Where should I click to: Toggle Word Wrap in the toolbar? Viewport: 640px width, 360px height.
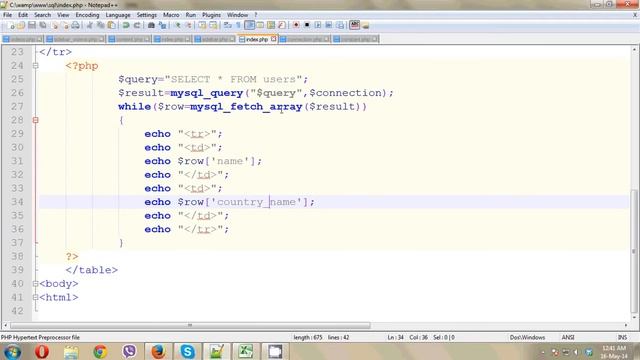click(x=228, y=25)
